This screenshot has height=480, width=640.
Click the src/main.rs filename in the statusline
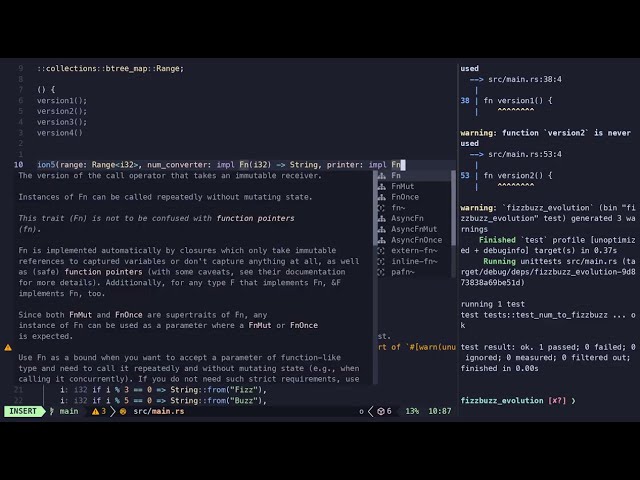click(x=159, y=411)
